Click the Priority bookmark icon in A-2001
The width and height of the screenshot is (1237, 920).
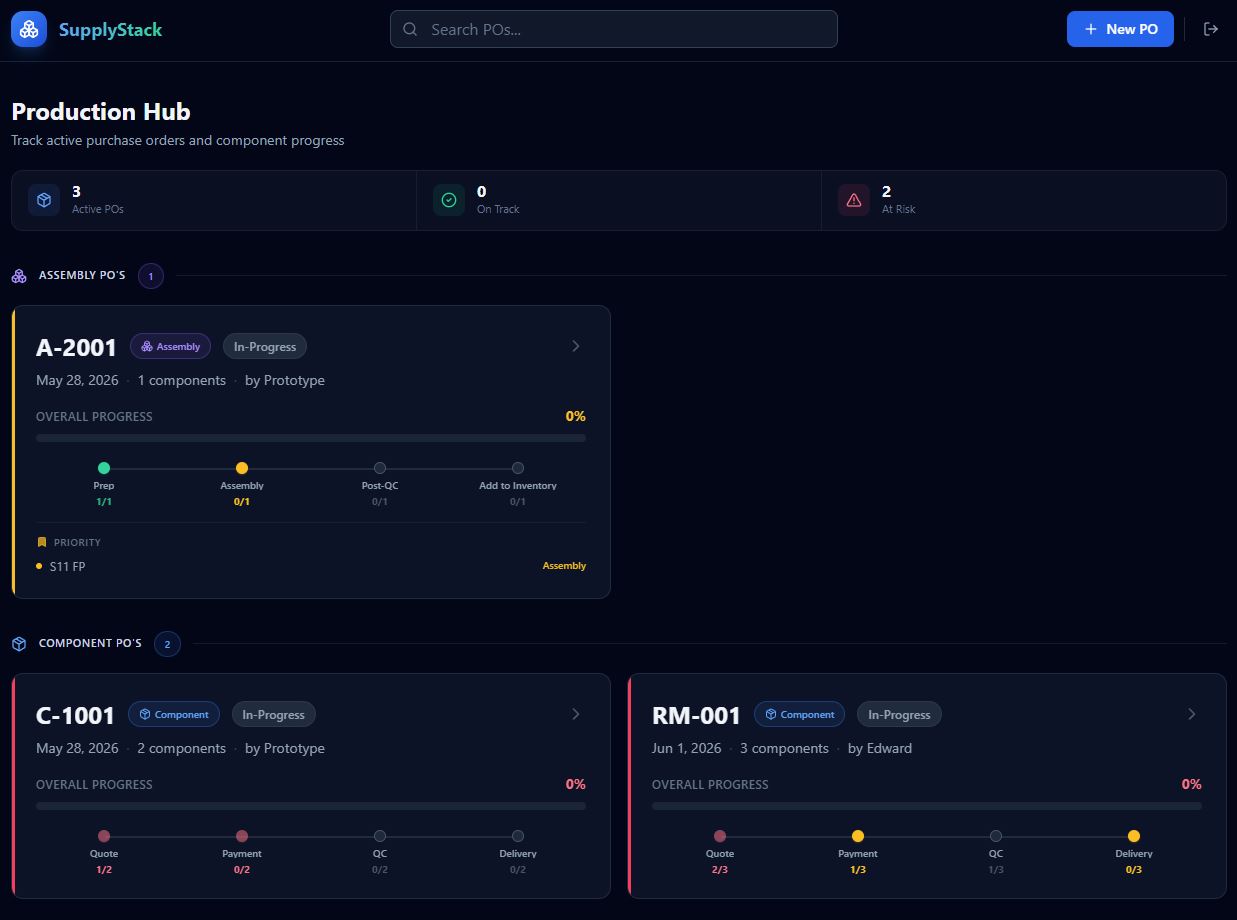(x=42, y=542)
